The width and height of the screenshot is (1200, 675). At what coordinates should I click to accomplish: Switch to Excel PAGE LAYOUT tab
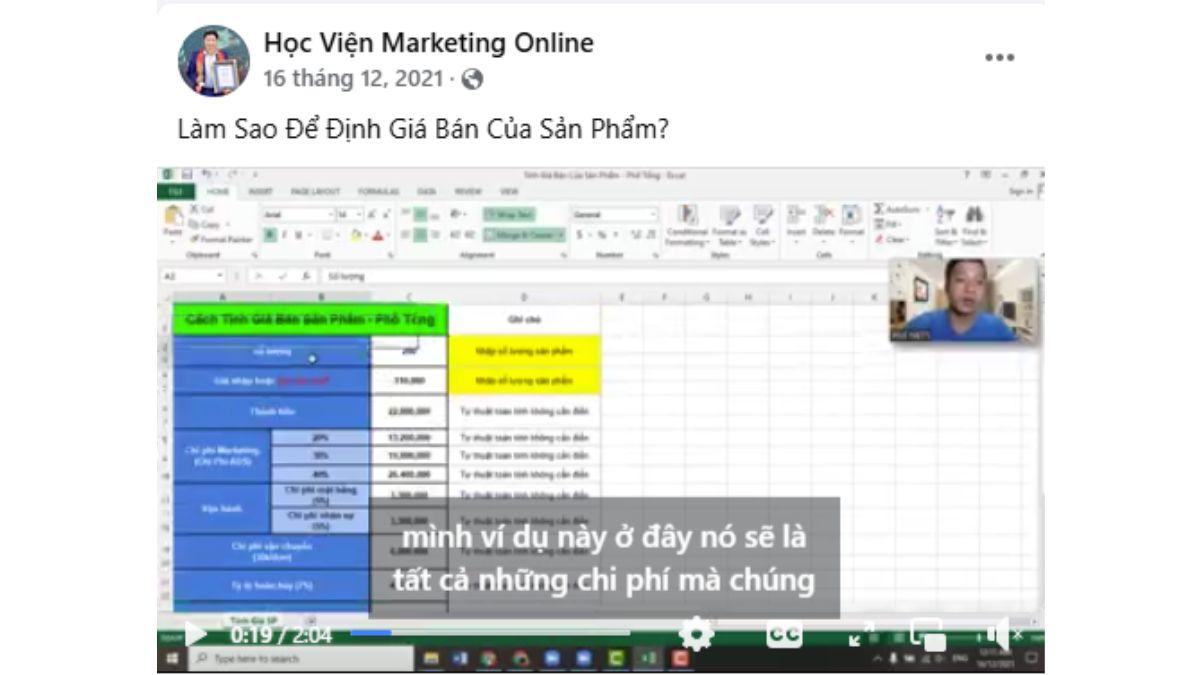[316, 191]
